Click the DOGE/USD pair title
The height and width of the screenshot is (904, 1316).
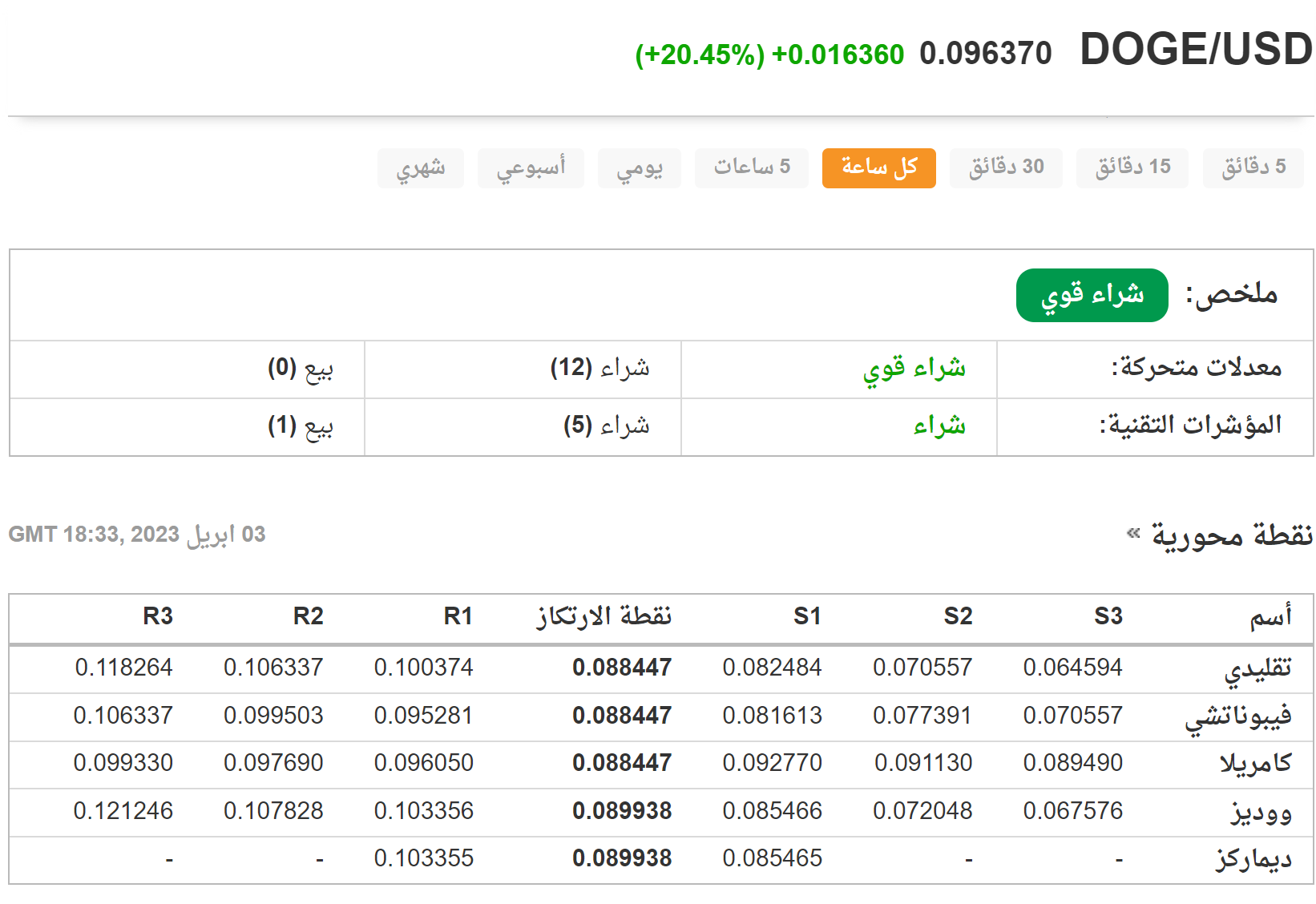point(1196,50)
